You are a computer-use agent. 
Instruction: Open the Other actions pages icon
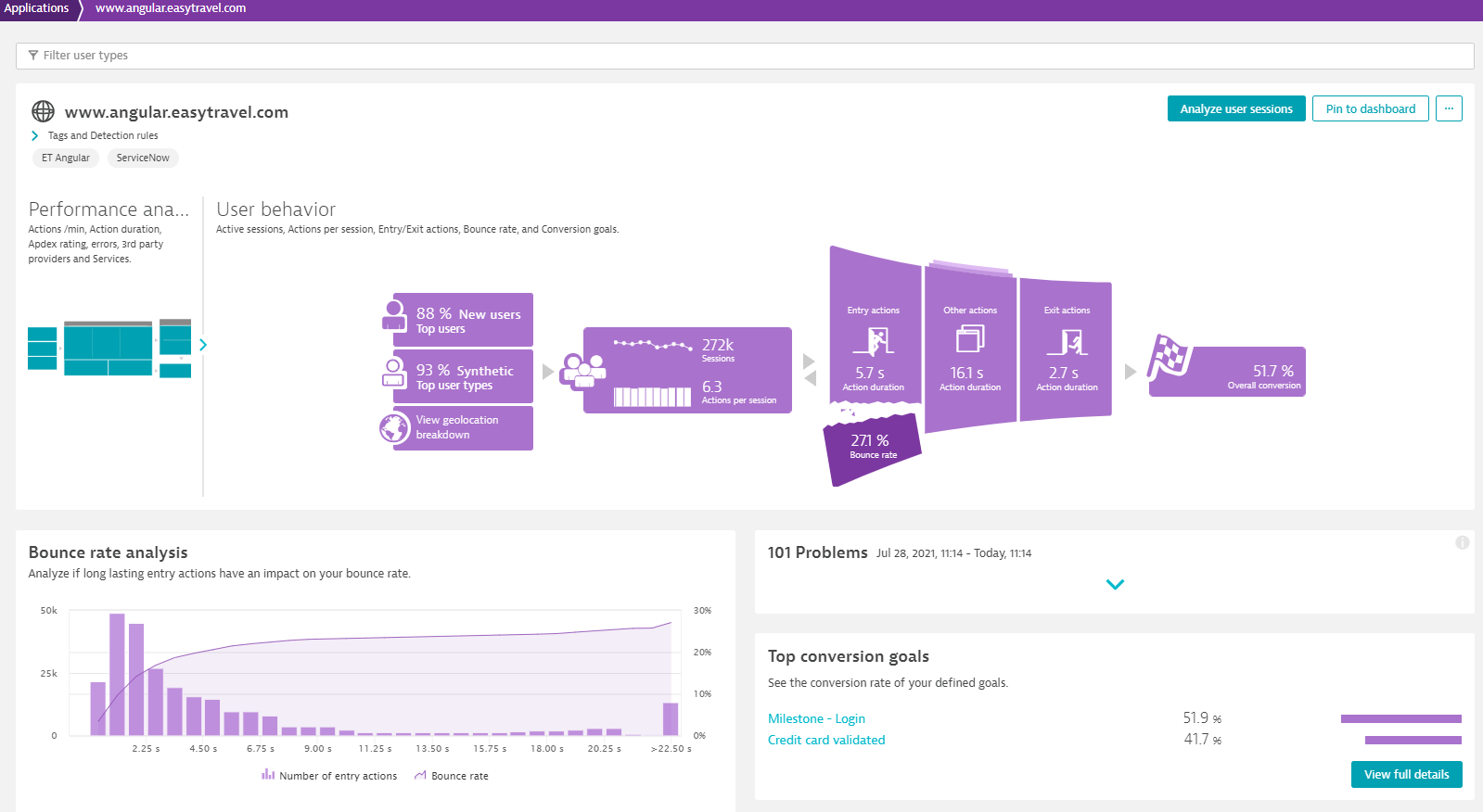(970, 339)
